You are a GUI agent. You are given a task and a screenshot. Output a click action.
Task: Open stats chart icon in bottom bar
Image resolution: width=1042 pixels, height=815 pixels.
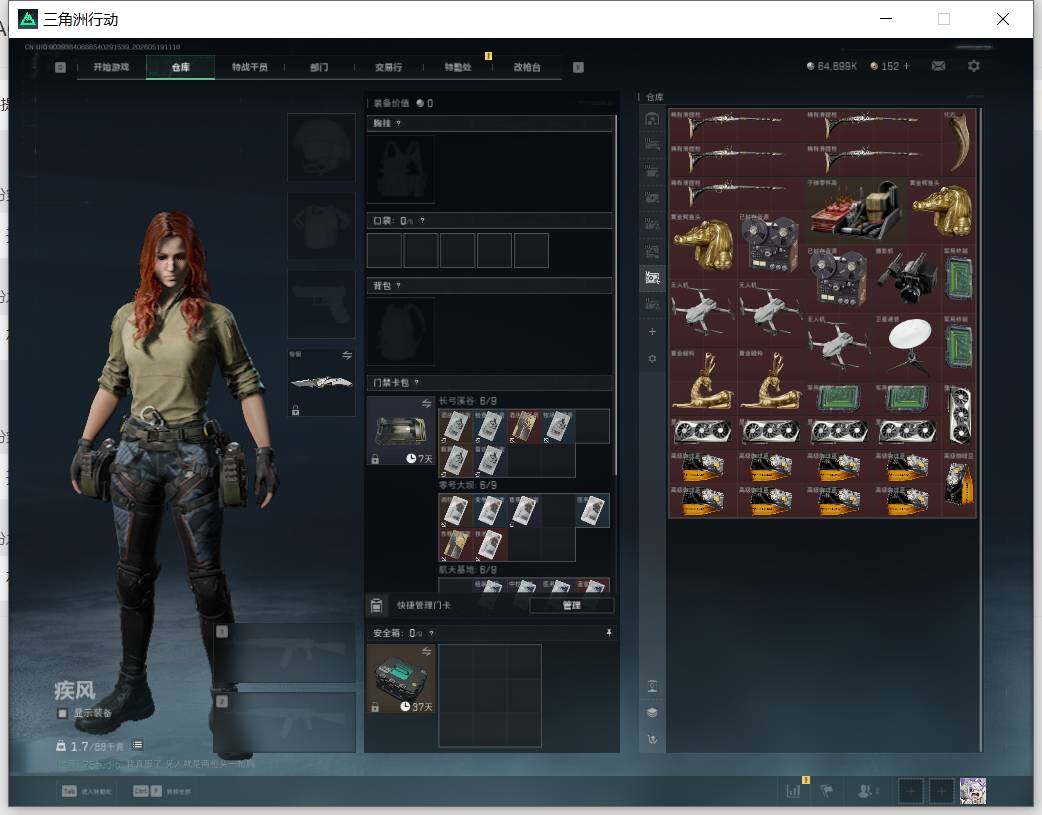(x=793, y=790)
